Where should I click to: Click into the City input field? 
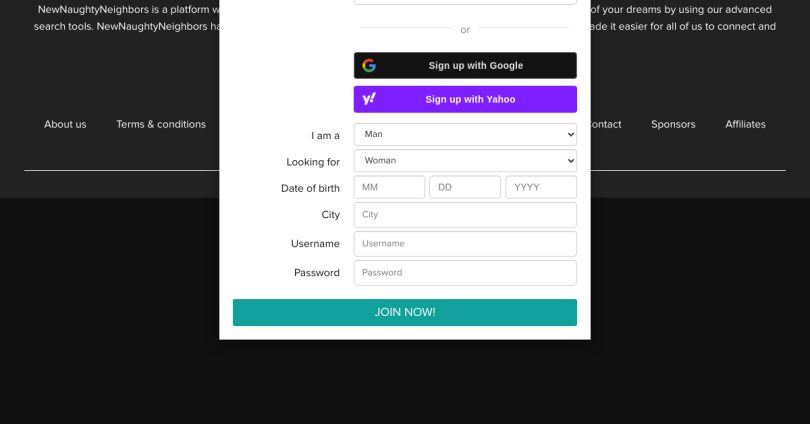tap(465, 215)
